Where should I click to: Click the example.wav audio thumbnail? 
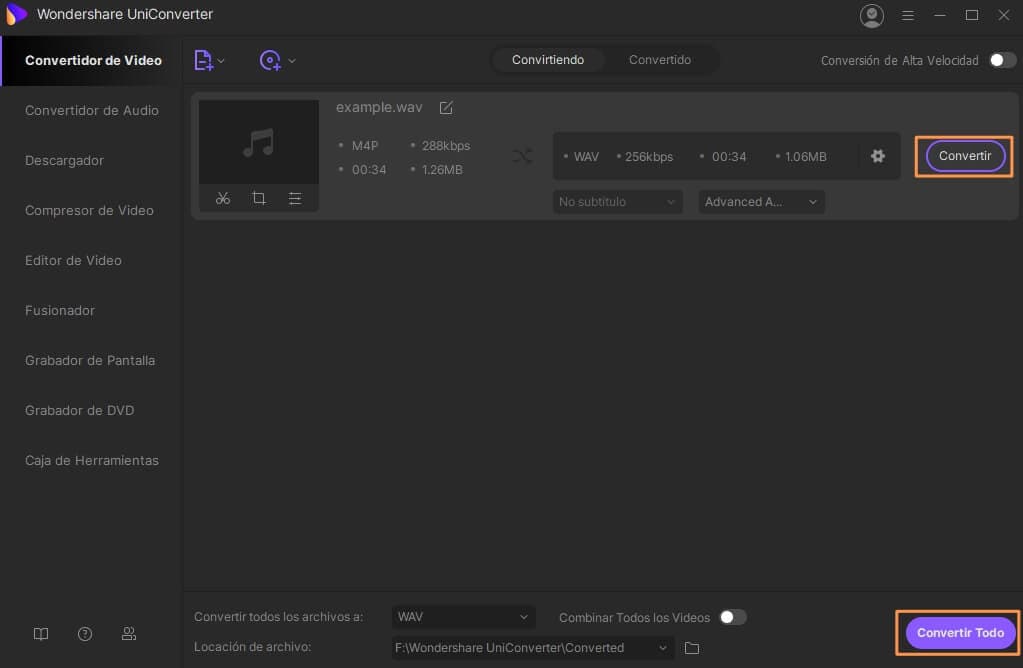pyautogui.click(x=259, y=142)
